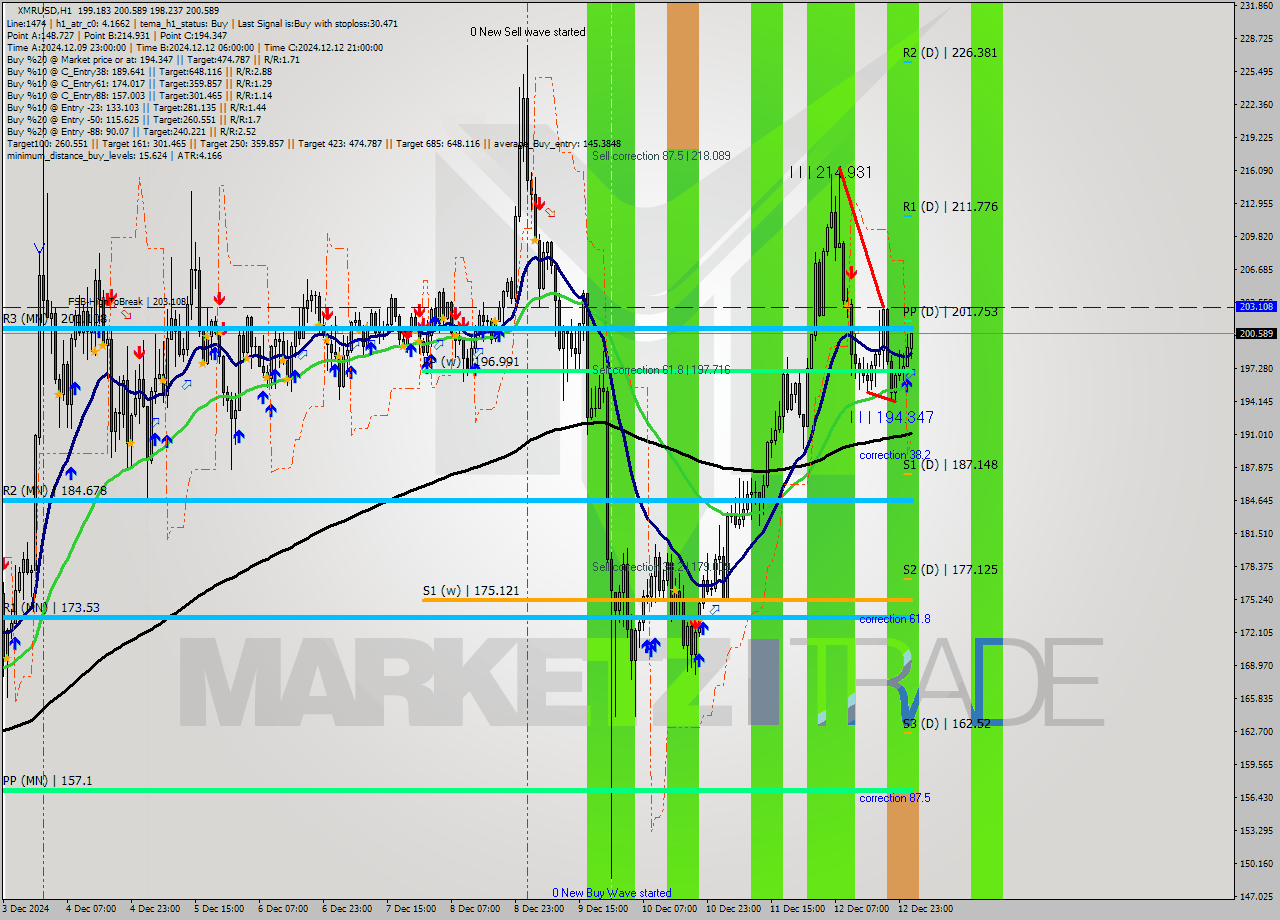1280x920 pixels.
Task: Click the S3 (D) | 162.52 support label
Action: pos(947,723)
